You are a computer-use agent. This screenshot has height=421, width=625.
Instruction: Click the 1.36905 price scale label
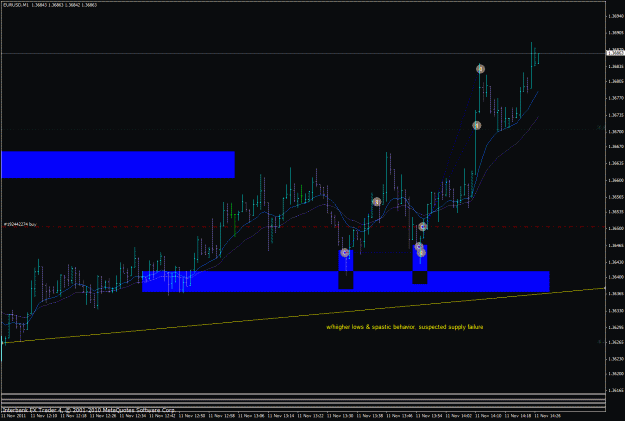click(x=616, y=33)
